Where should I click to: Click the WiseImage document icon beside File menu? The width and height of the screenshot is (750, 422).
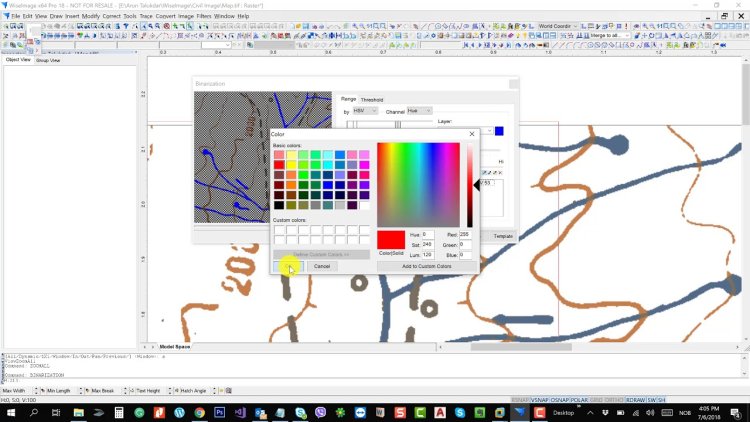click(6, 16)
